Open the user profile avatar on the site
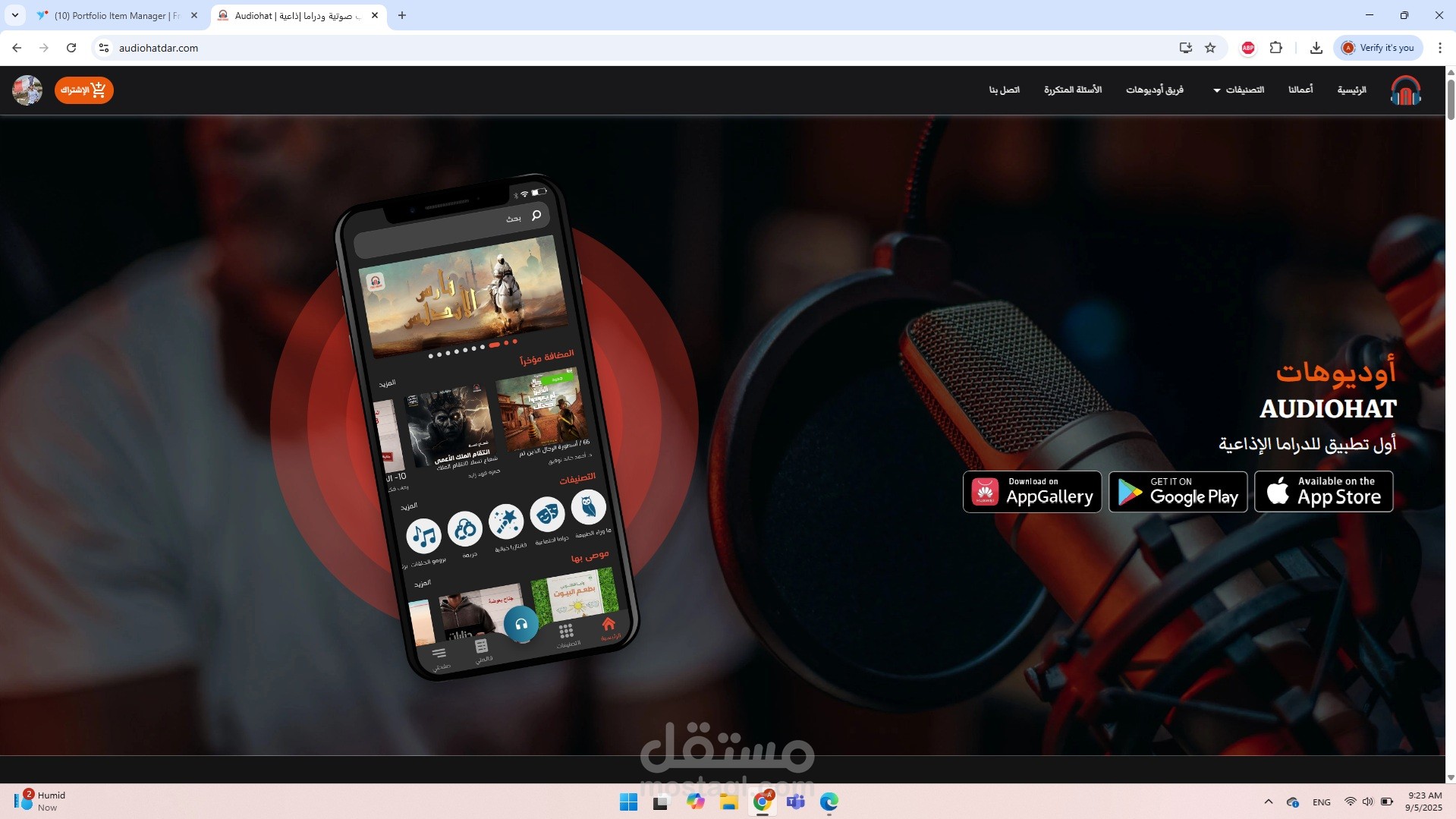 click(27, 90)
